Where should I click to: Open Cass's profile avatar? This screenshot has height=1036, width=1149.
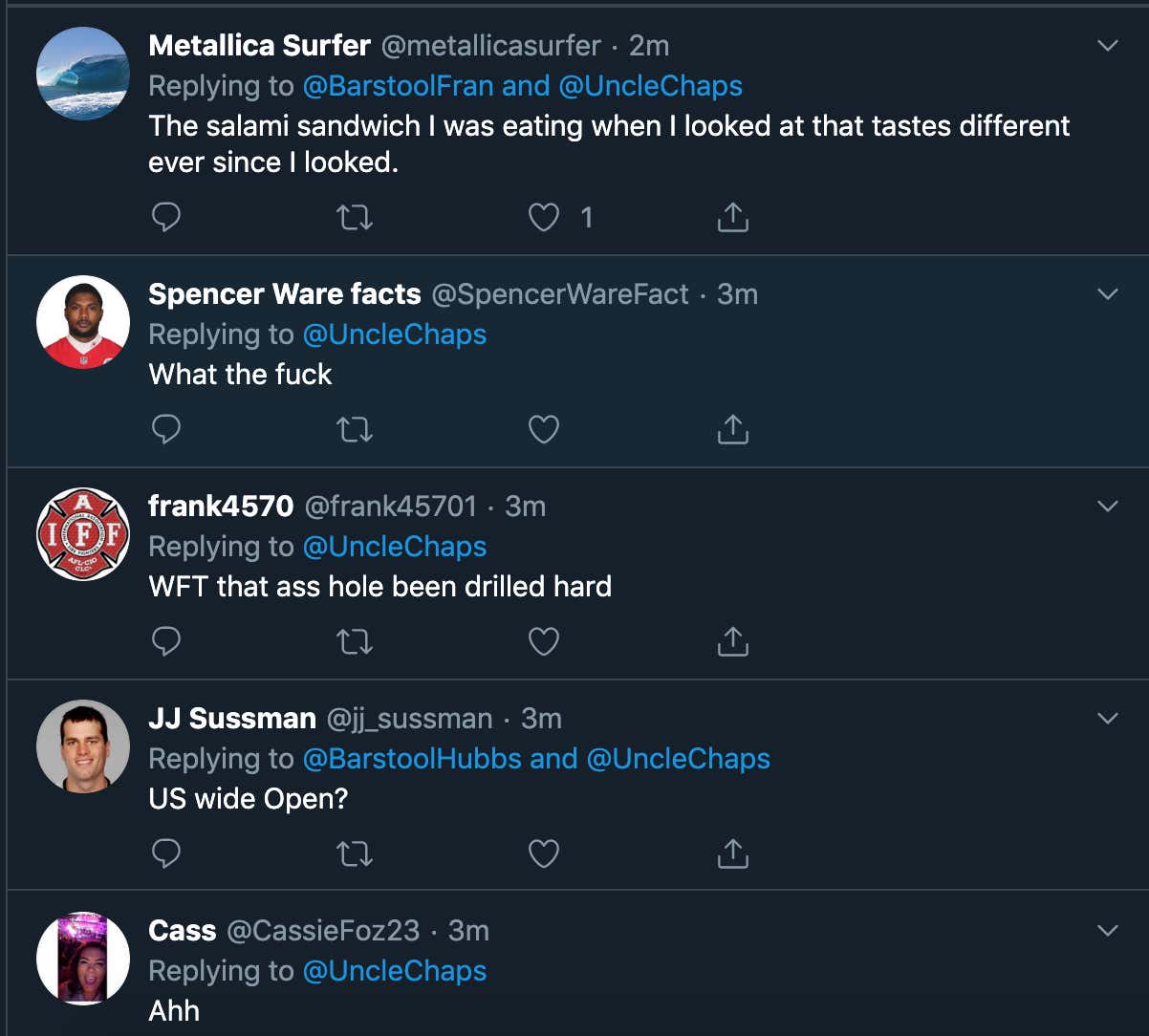coord(83,959)
